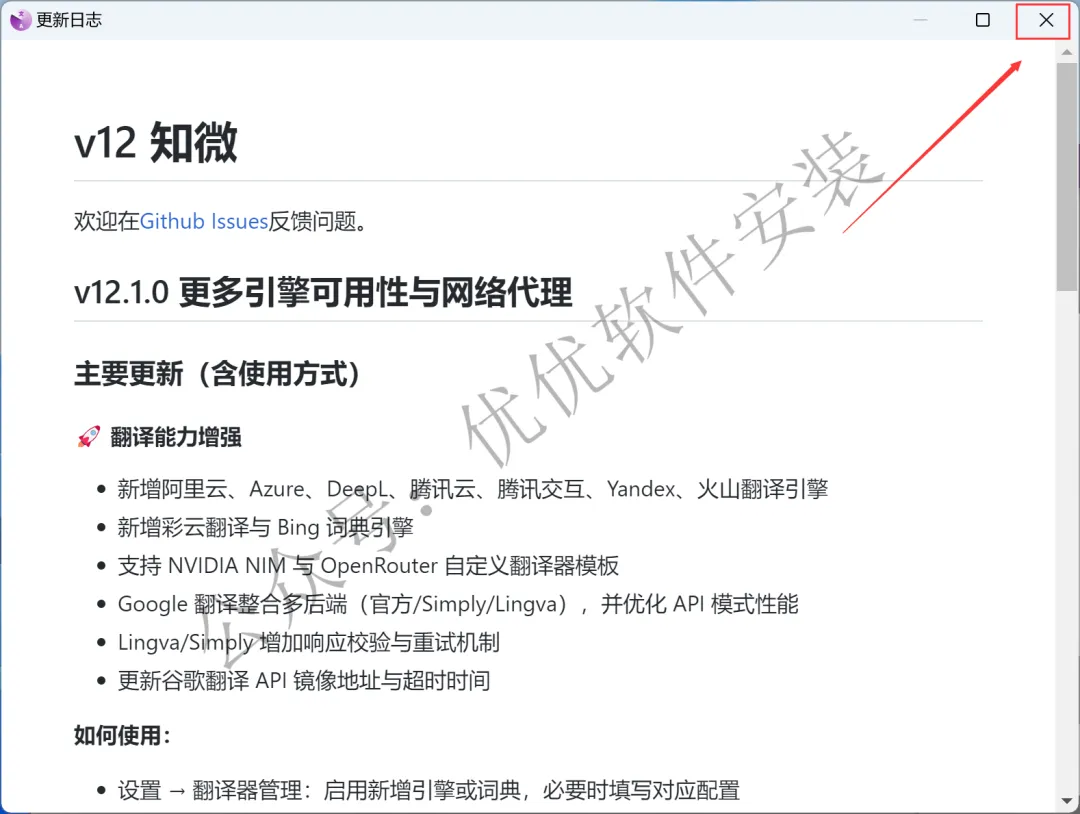The width and height of the screenshot is (1080, 814).
Task: Maximize the 更新日志 window
Action: (983, 20)
